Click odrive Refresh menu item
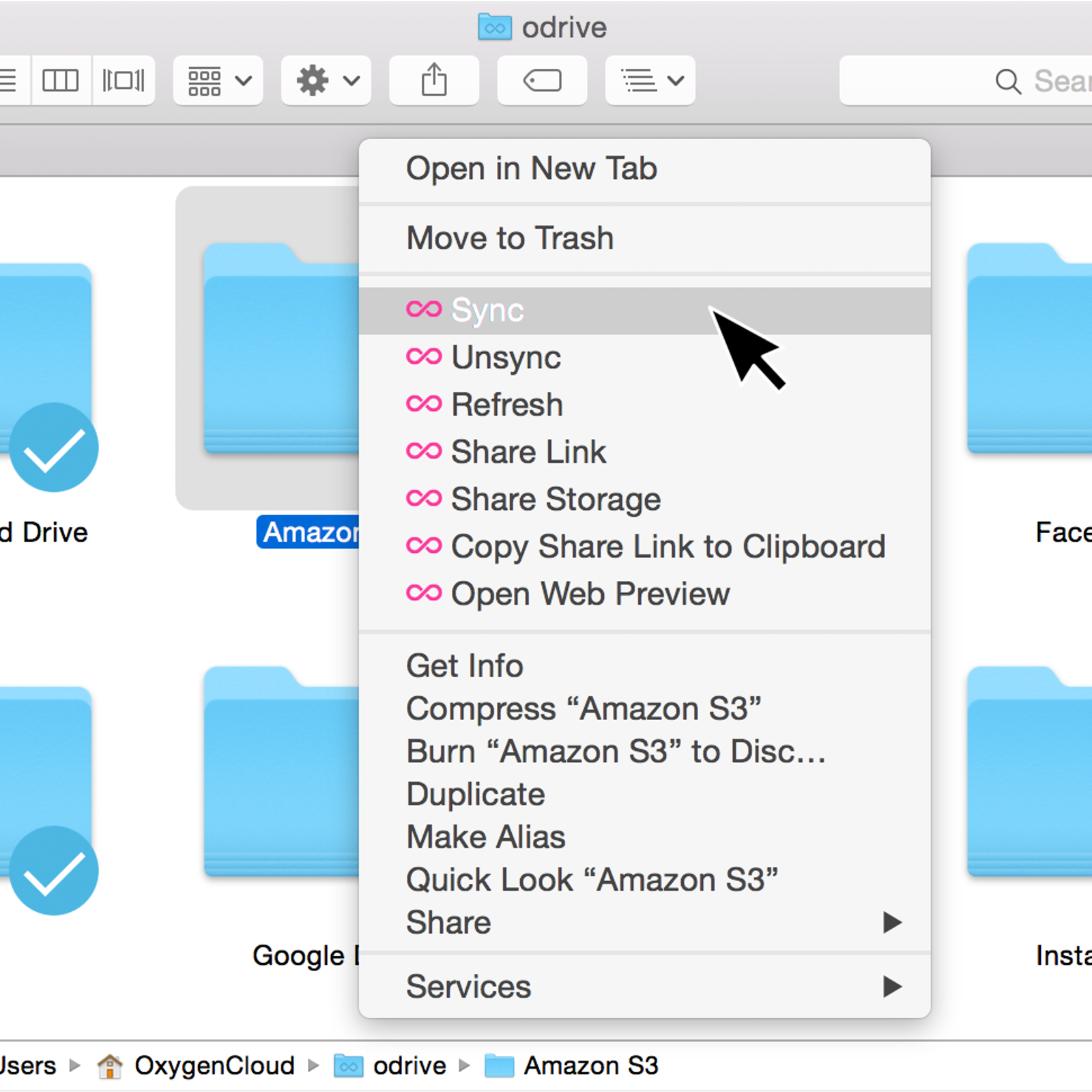Viewport: 1092px width, 1092px height. coord(644,405)
